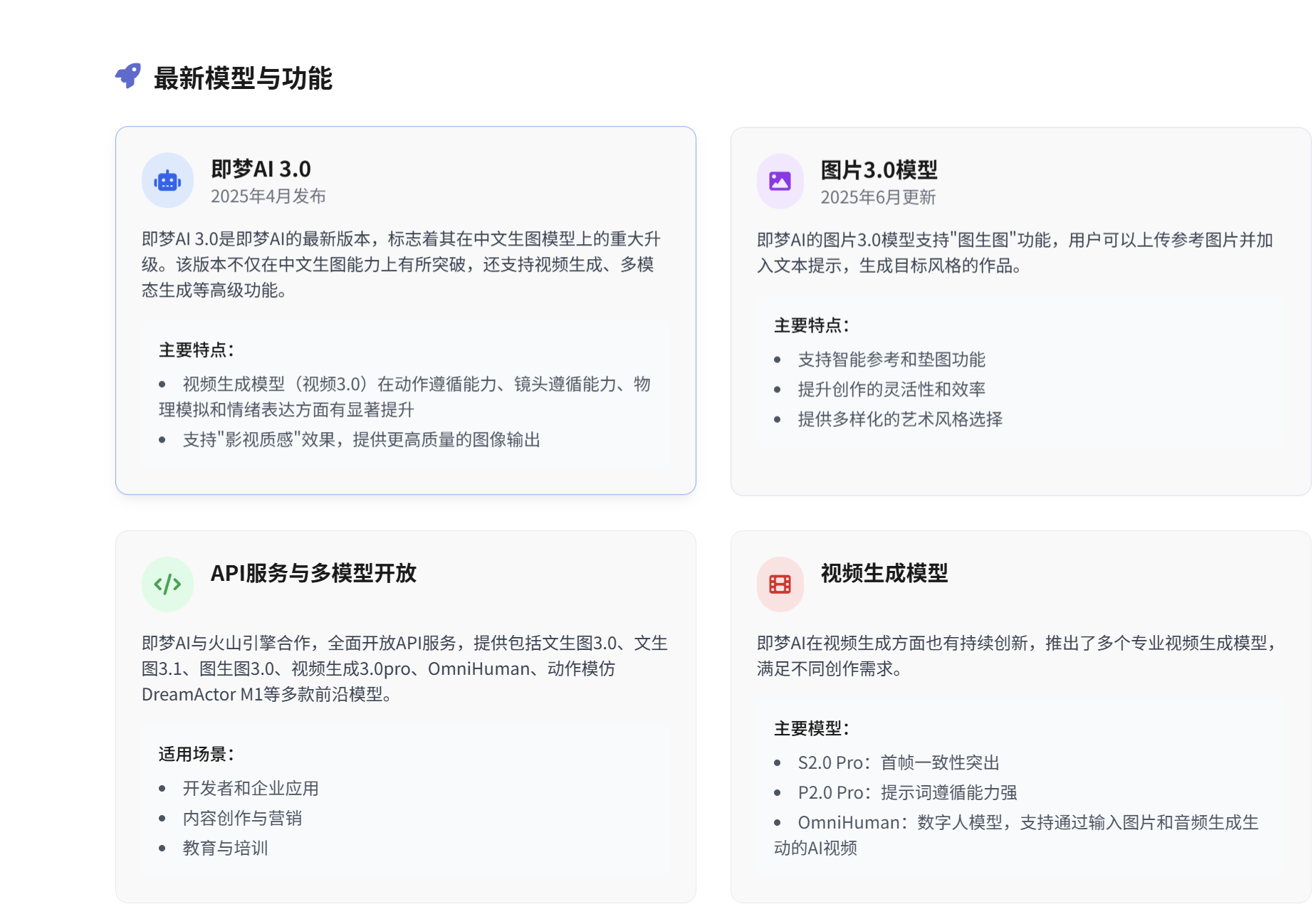Click the rocket icon beside 最新模型与功能

[x=128, y=76]
